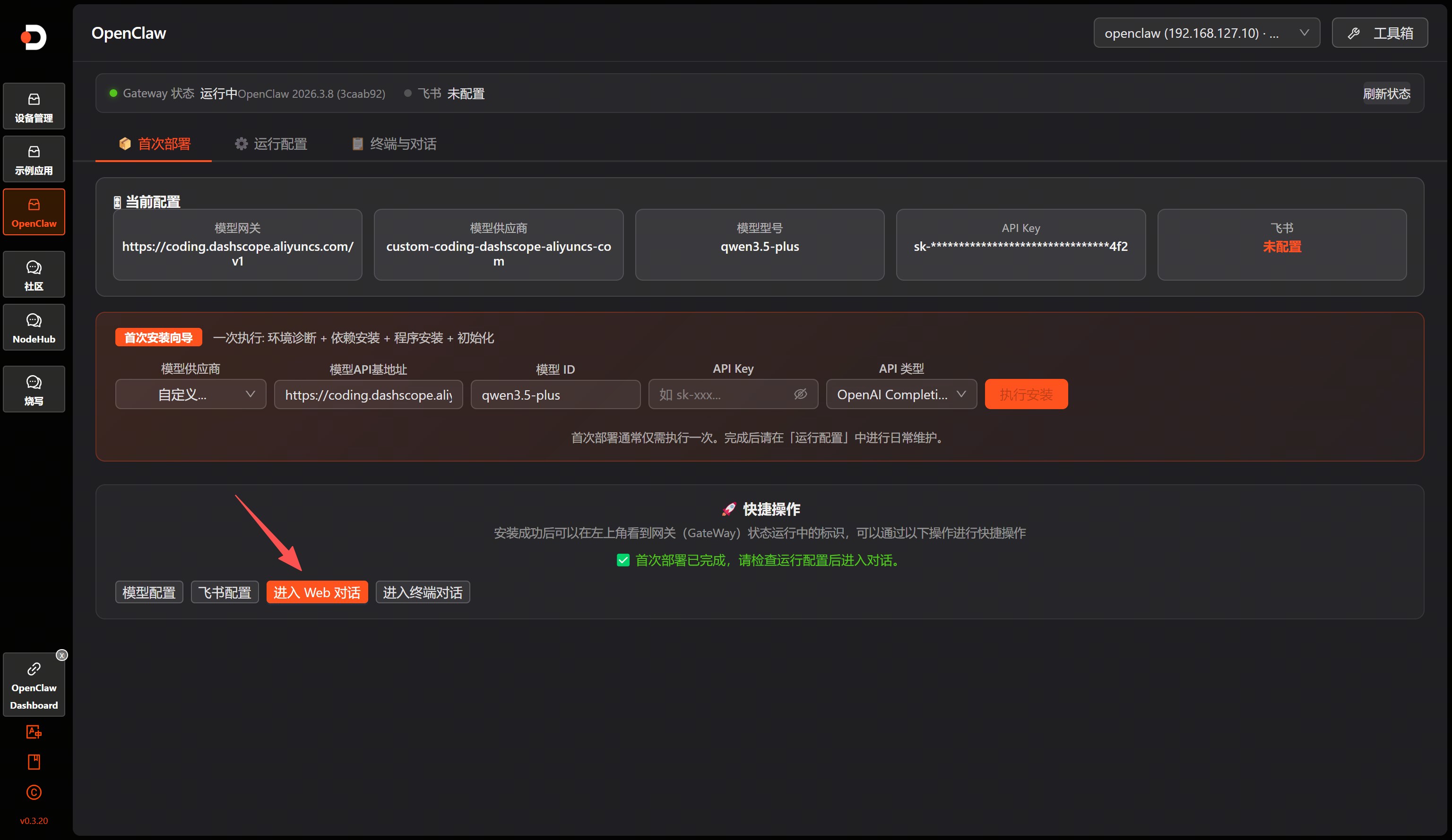Focus the API Key input field
The width and height of the screenshot is (1452, 840).
coord(733,394)
